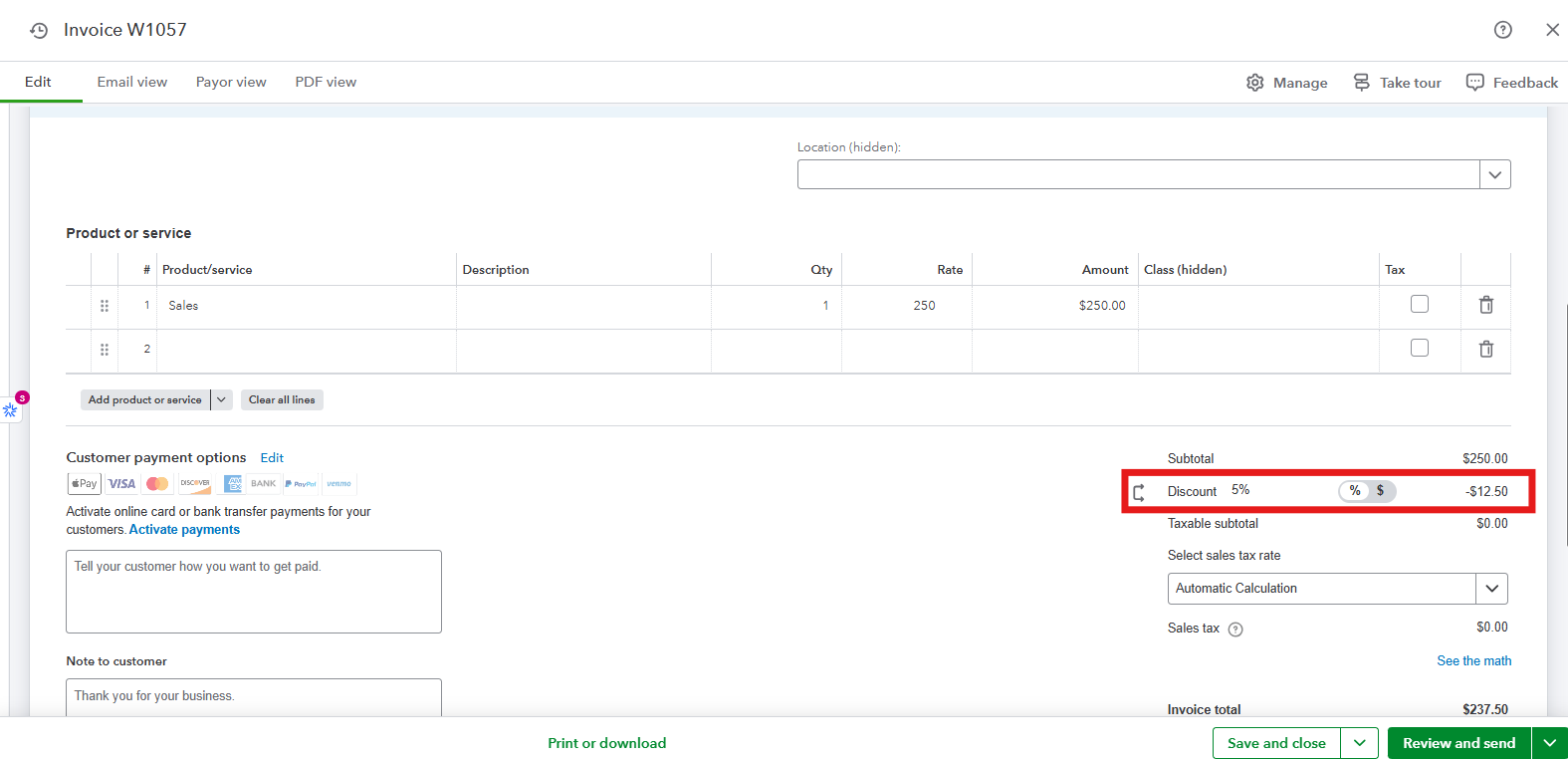This screenshot has height=759, width=1568.
Task: Click the Venmo payment icon
Action: tap(339, 484)
